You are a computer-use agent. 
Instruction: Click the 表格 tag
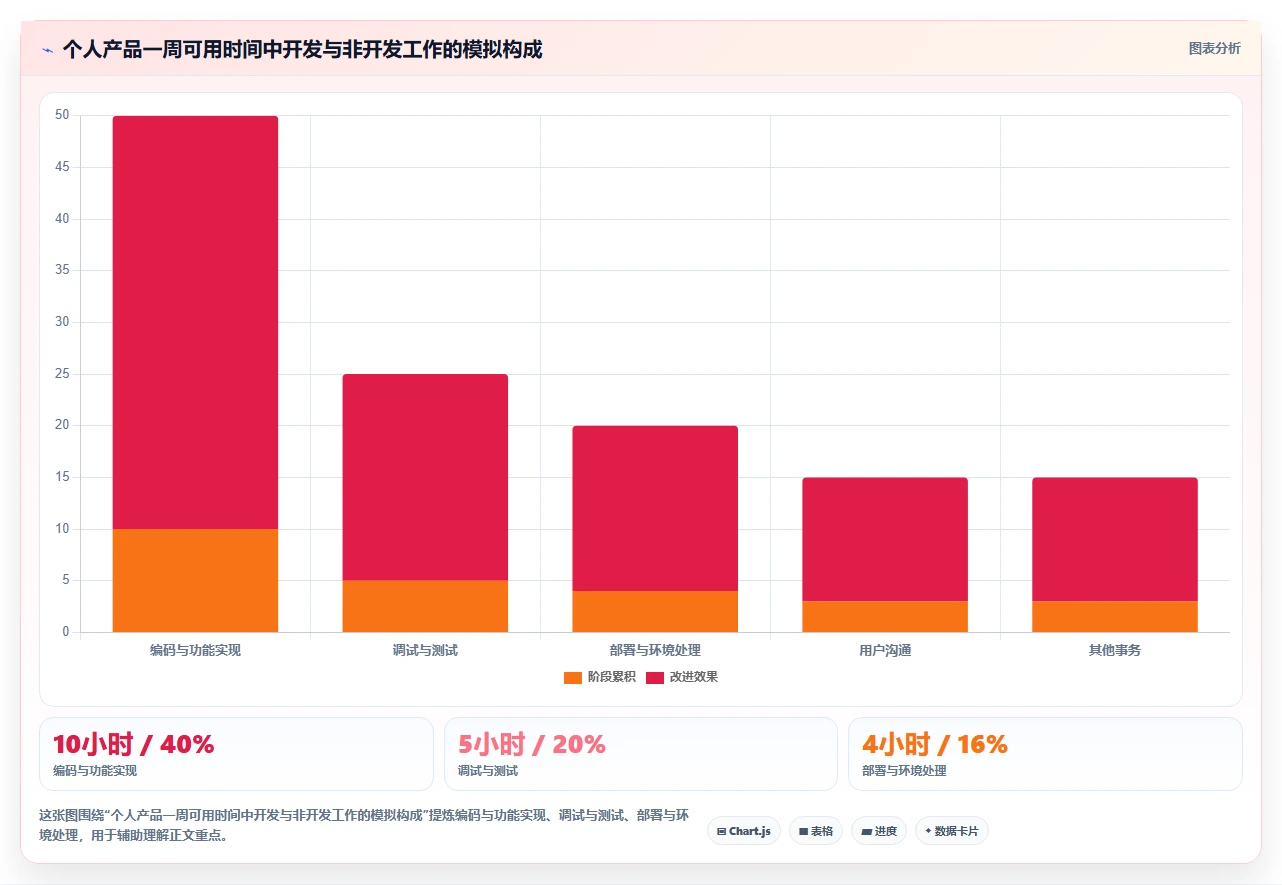[x=816, y=831]
